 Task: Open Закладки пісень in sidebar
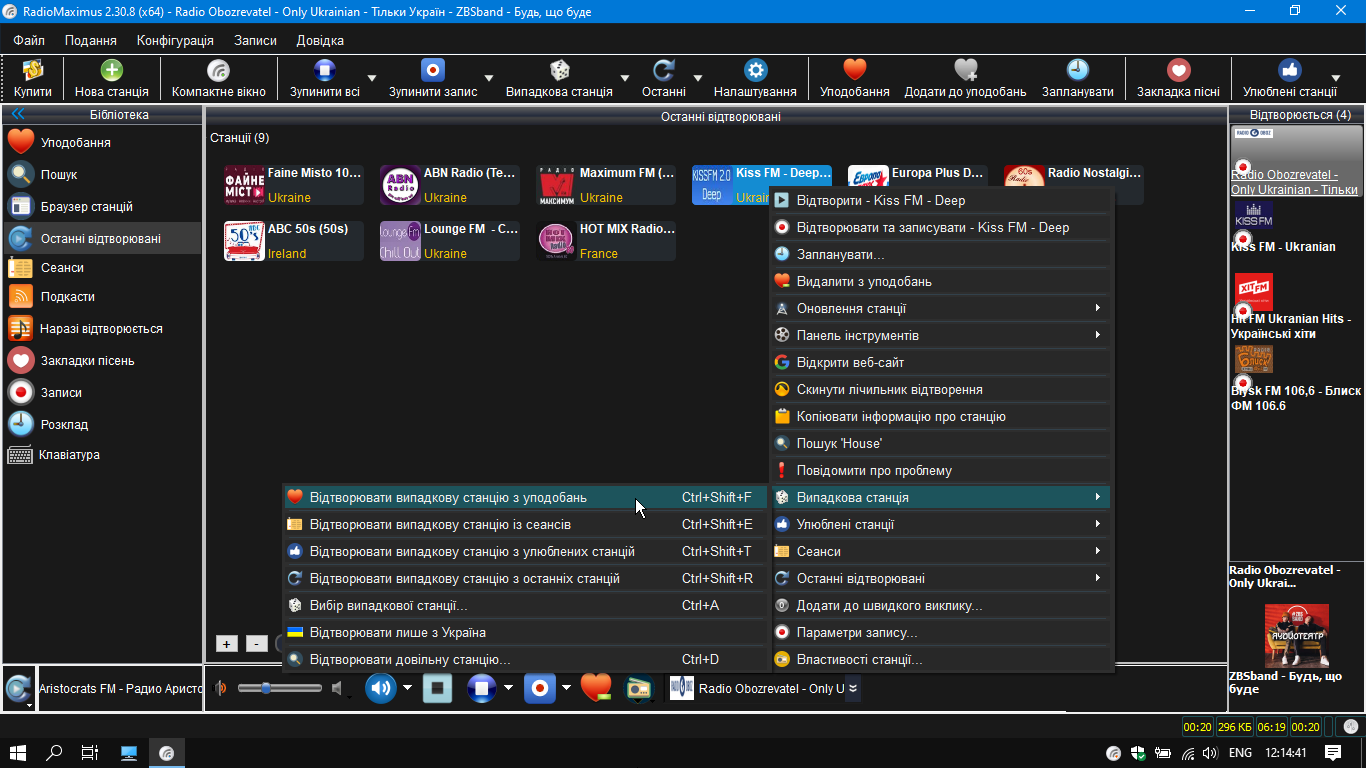click(x=101, y=360)
